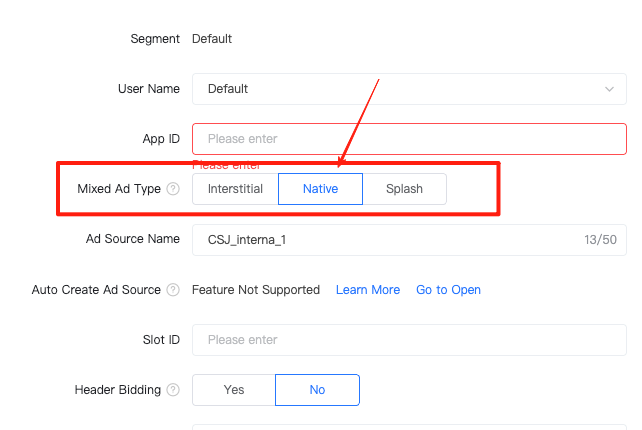The height and width of the screenshot is (430, 642).
Task: Click the Mixed Ad Type help icon
Action: (173, 189)
